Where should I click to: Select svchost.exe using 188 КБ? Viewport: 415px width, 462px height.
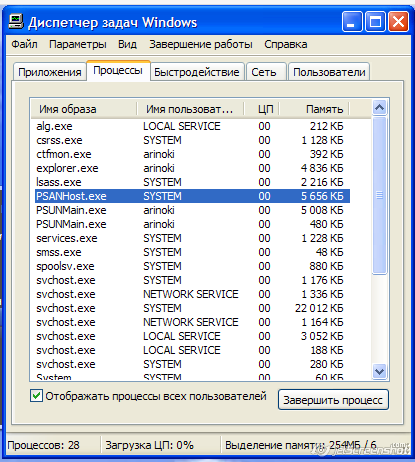(192, 350)
